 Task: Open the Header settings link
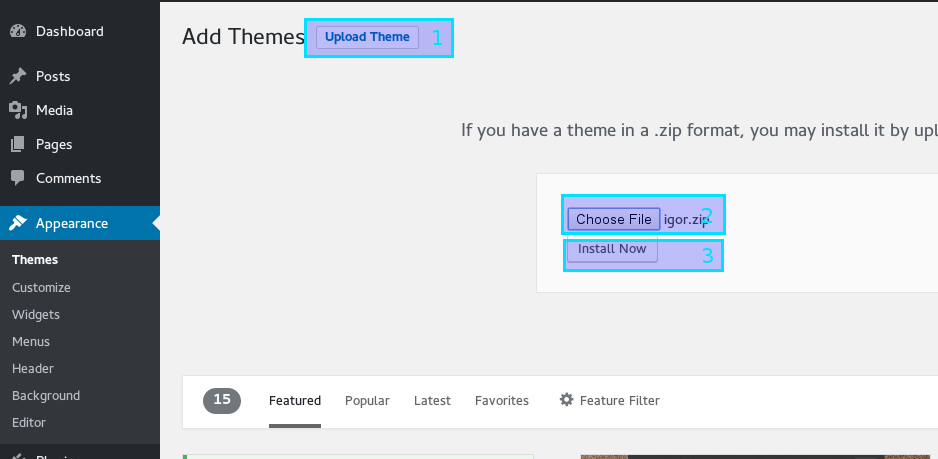coord(33,368)
